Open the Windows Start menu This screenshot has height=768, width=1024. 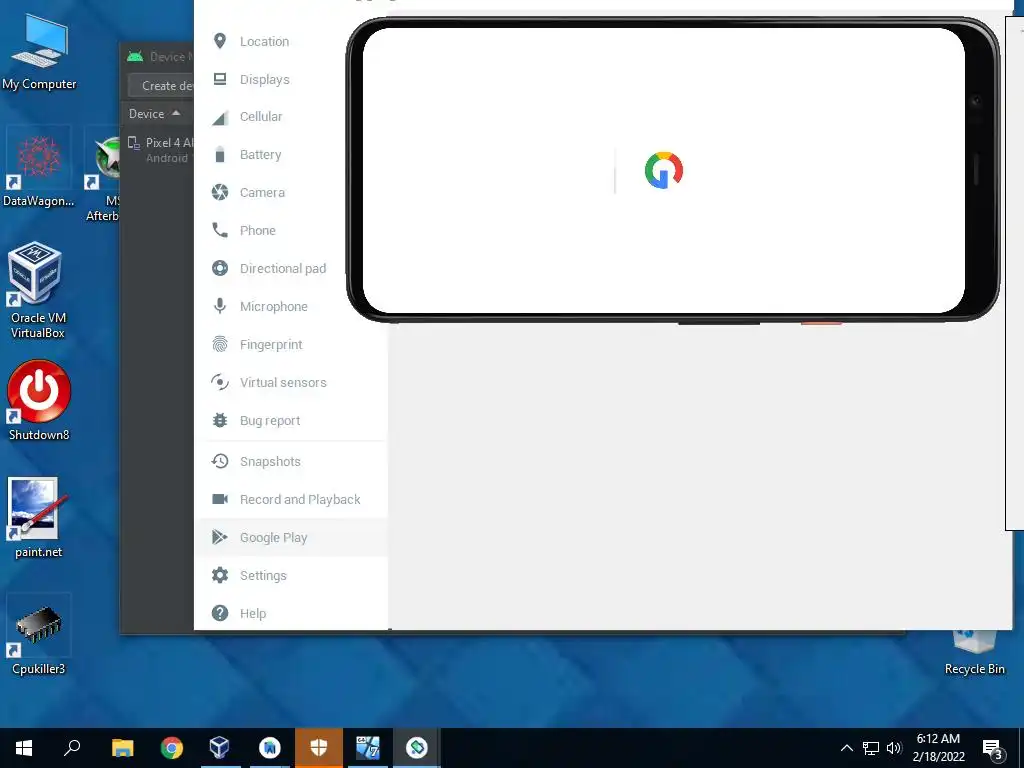(x=24, y=748)
